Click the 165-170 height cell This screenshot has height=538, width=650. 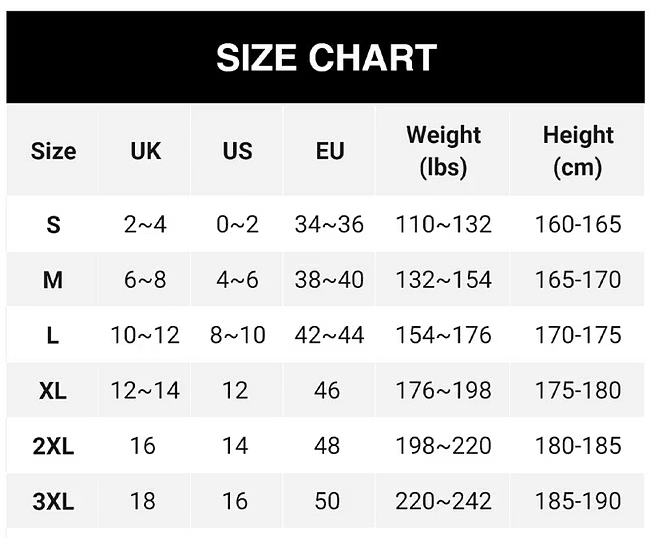point(578,279)
